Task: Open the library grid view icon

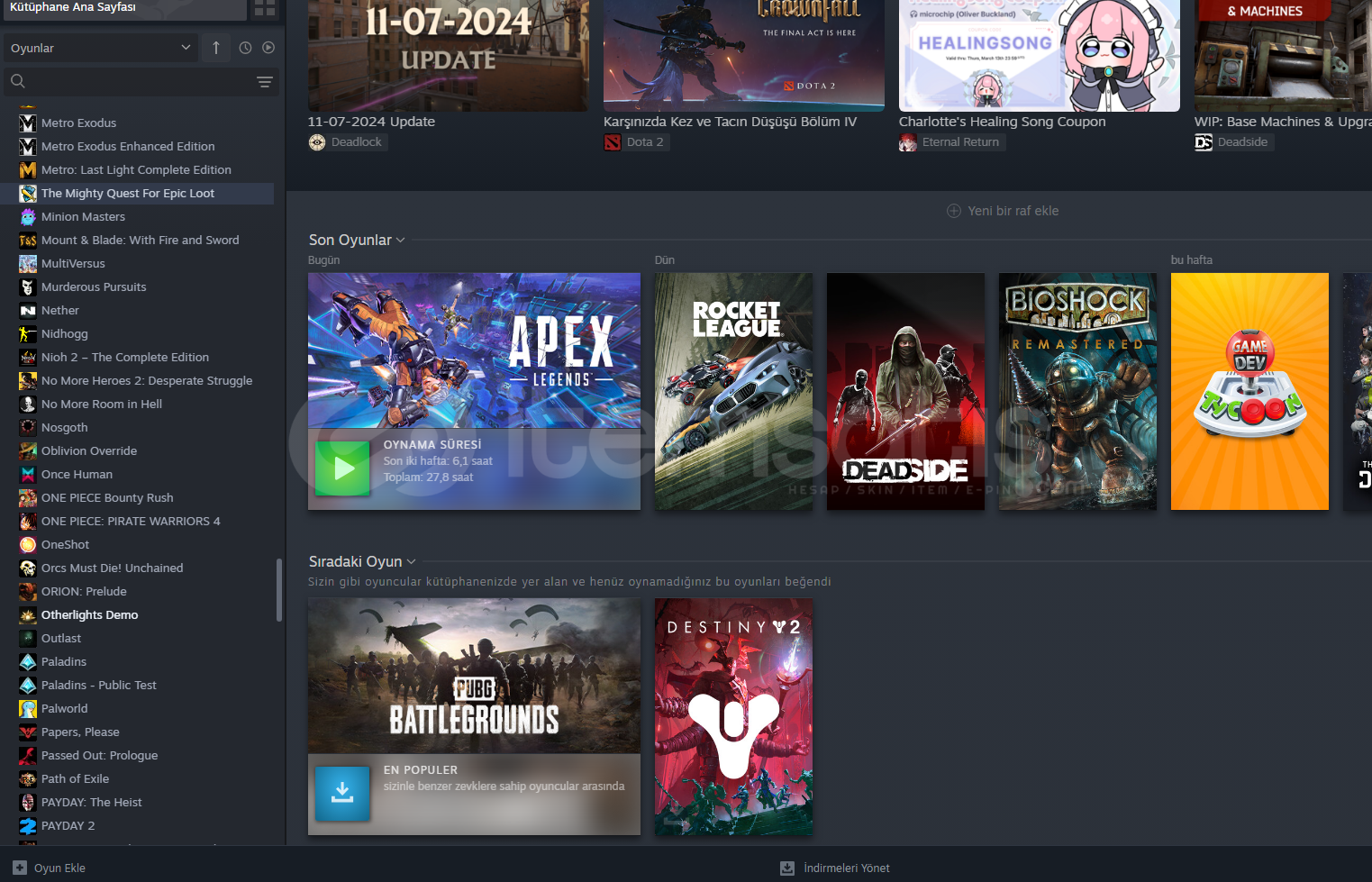Action: (264, 8)
